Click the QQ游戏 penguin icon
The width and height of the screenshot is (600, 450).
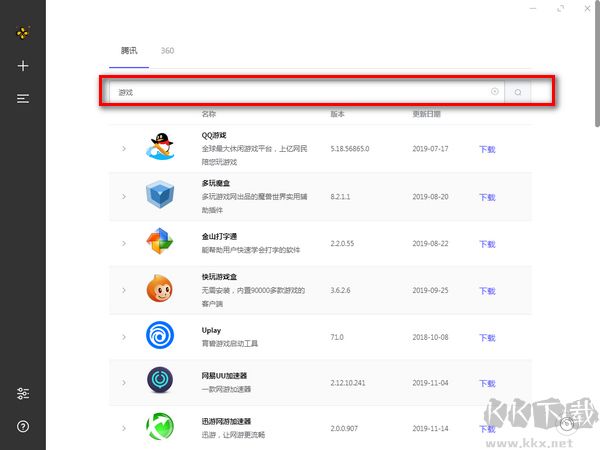coord(160,146)
